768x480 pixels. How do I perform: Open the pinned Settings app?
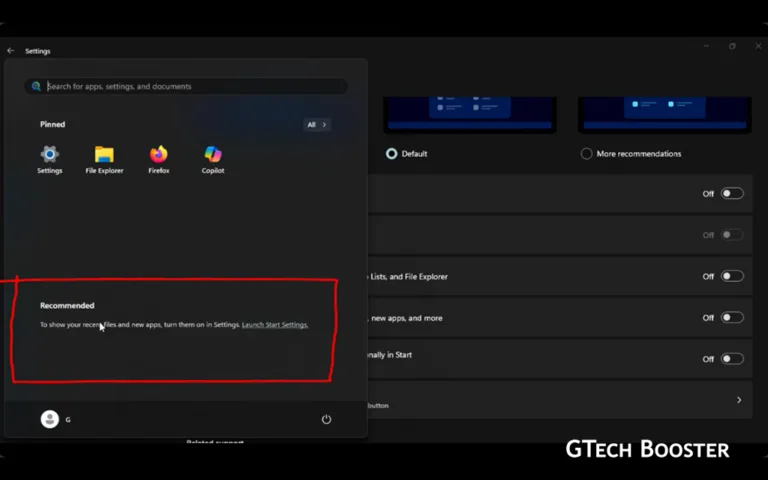pyautogui.click(x=49, y=160)
